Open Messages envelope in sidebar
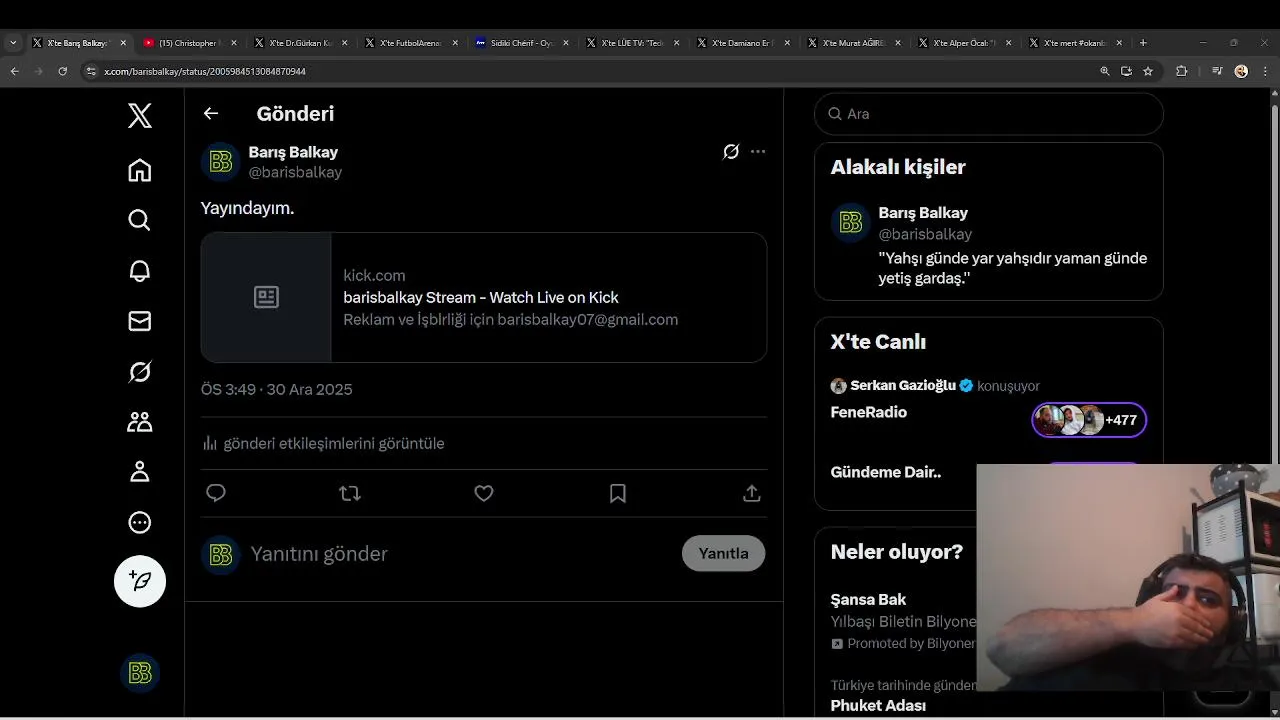Image resolution: width=1280 pixels, height=720 pixels. pos(140,321)
